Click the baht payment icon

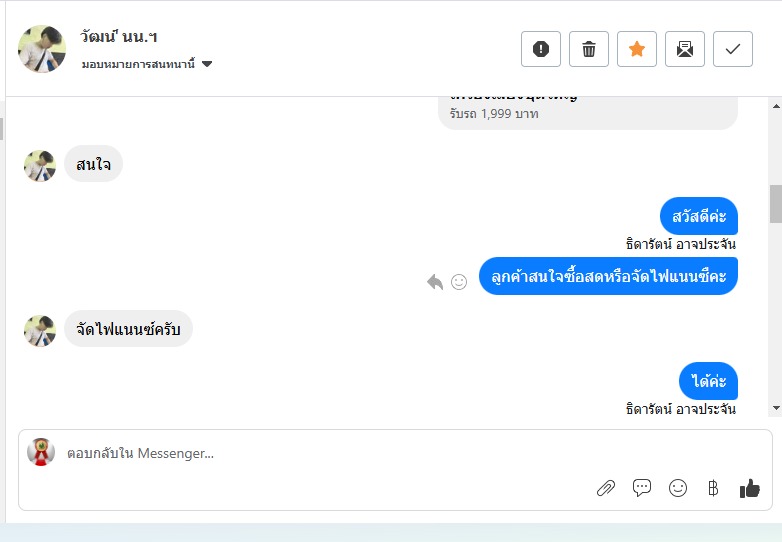(713, 488)
